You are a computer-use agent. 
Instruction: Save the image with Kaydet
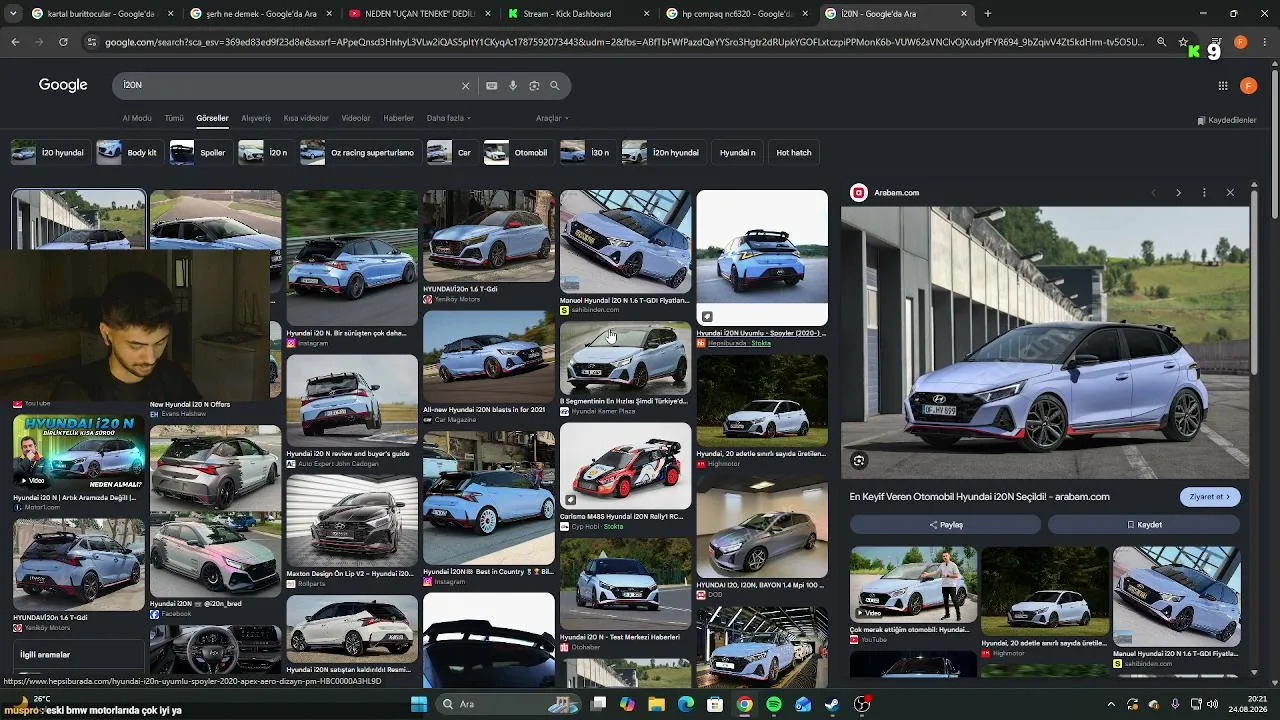click(x=1145, y=525)
